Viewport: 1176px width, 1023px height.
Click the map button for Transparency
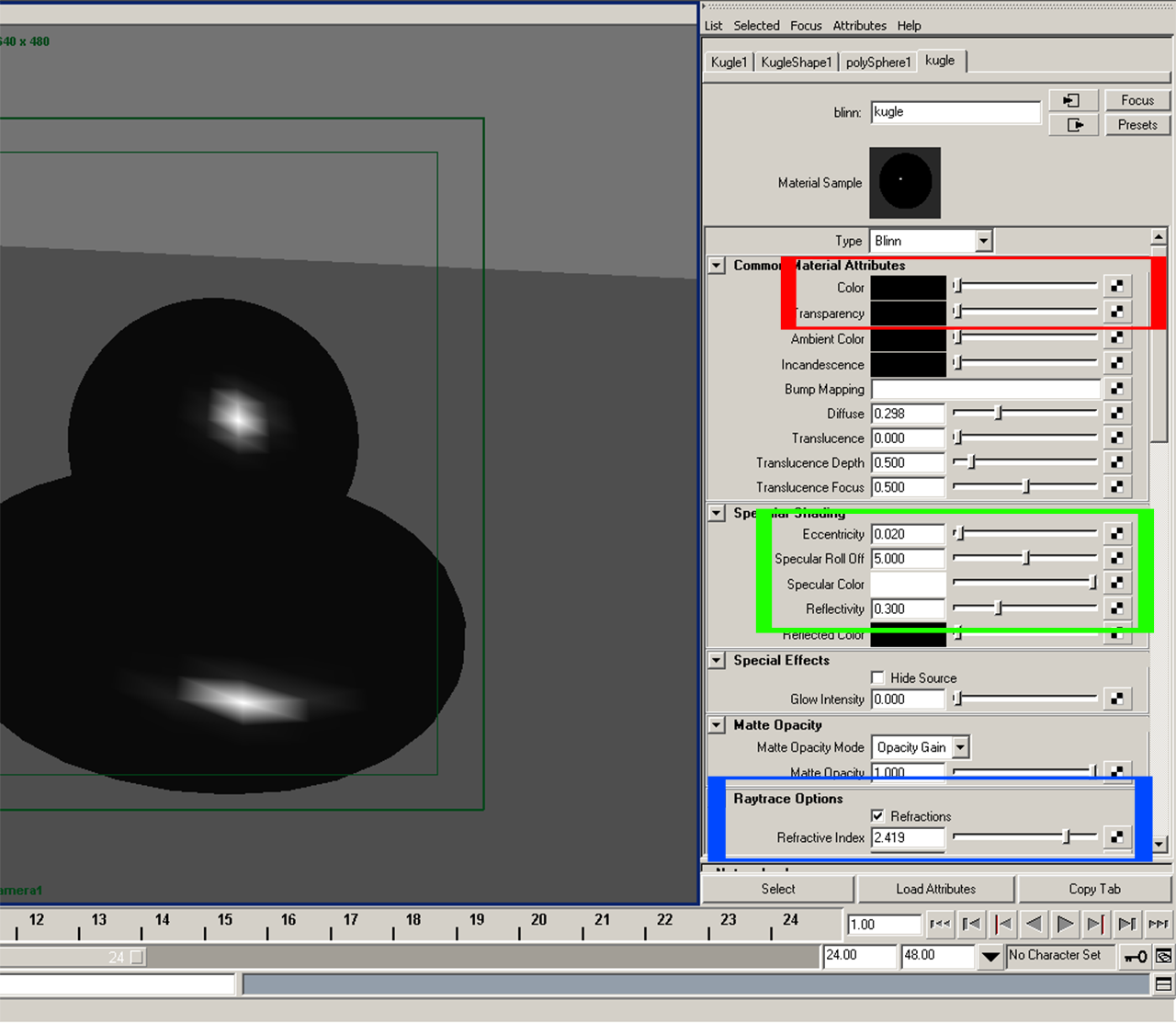tap(1116, 313)
